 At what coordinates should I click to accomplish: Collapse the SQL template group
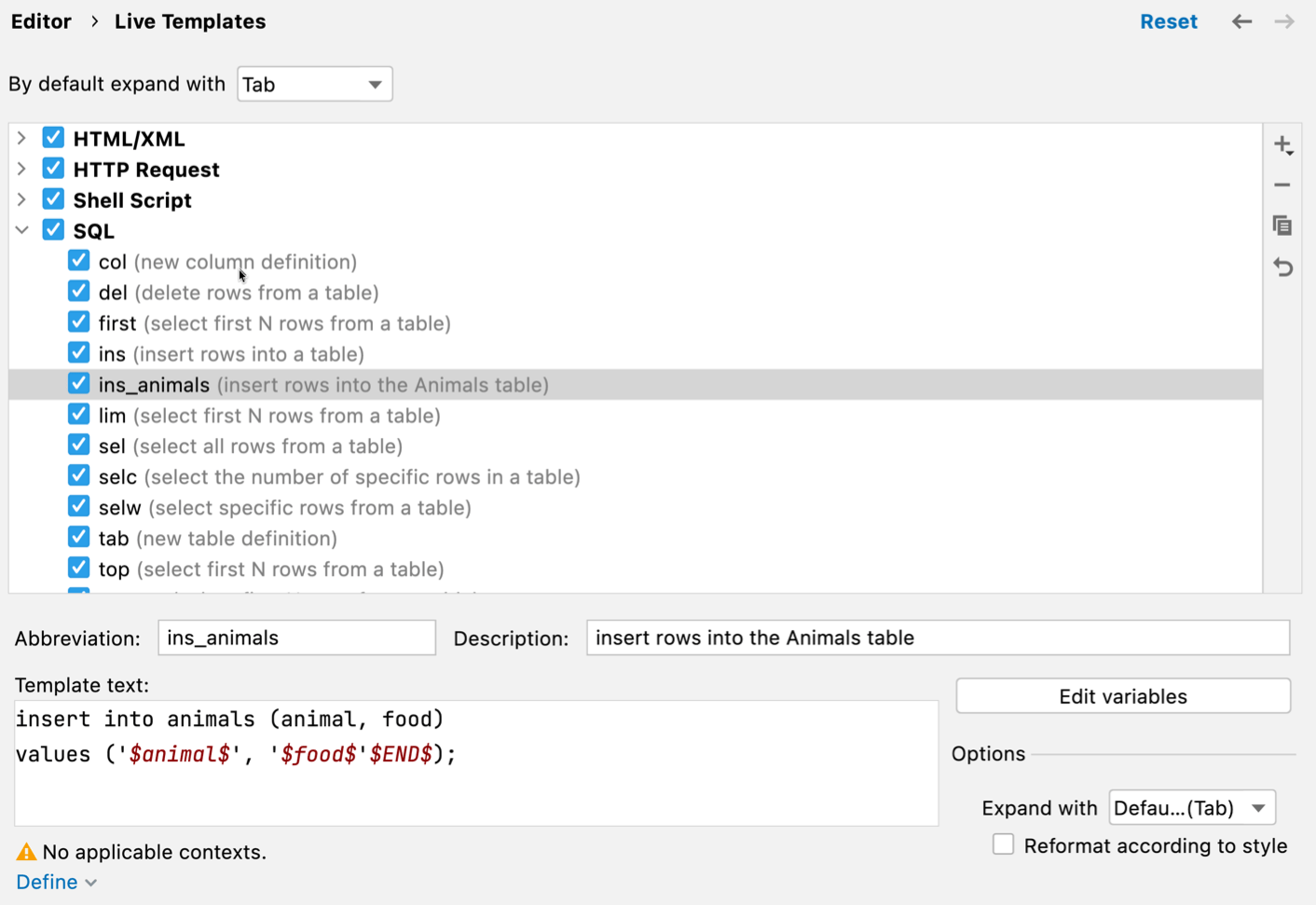point(22,230)
